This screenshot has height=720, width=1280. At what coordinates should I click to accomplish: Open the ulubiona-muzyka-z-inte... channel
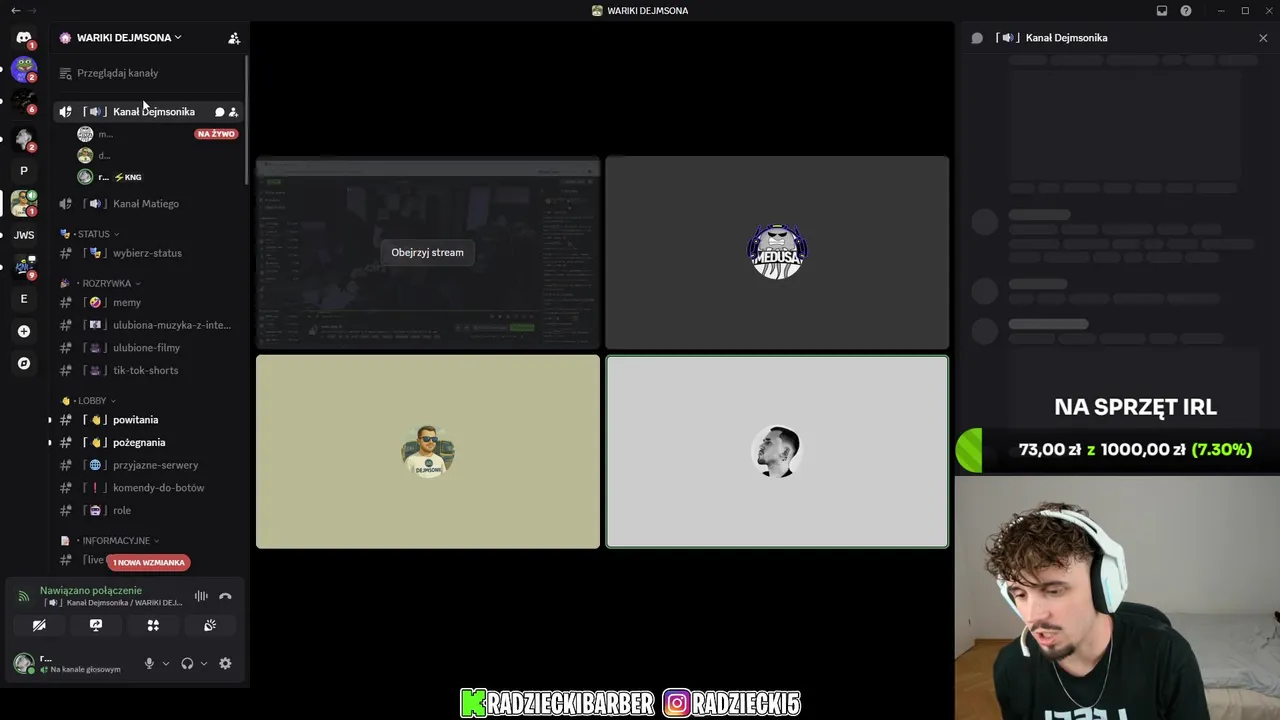click(148, 325)
